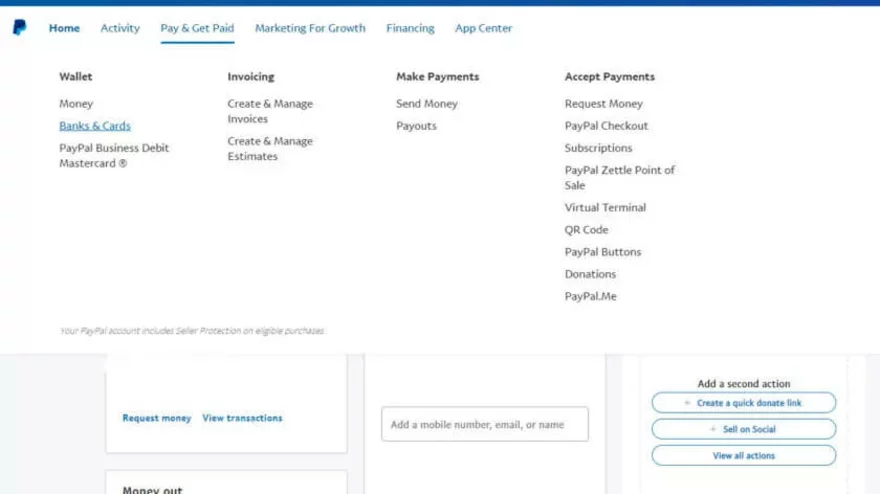Screen dimensions: 880x494
Task: Click the Wallet column heading
Action: 76,77
